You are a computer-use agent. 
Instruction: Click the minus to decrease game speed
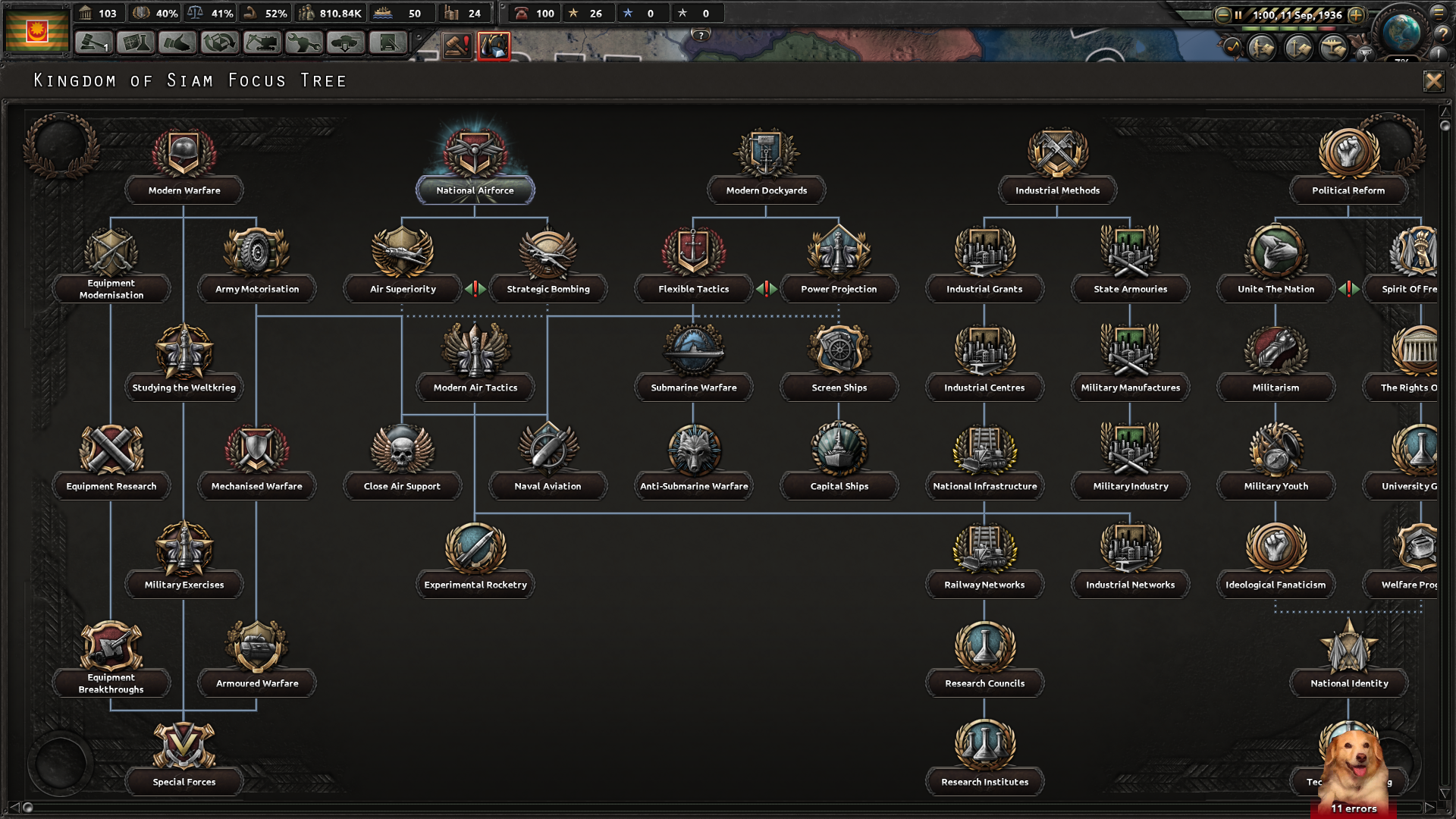coord(1223,15)
